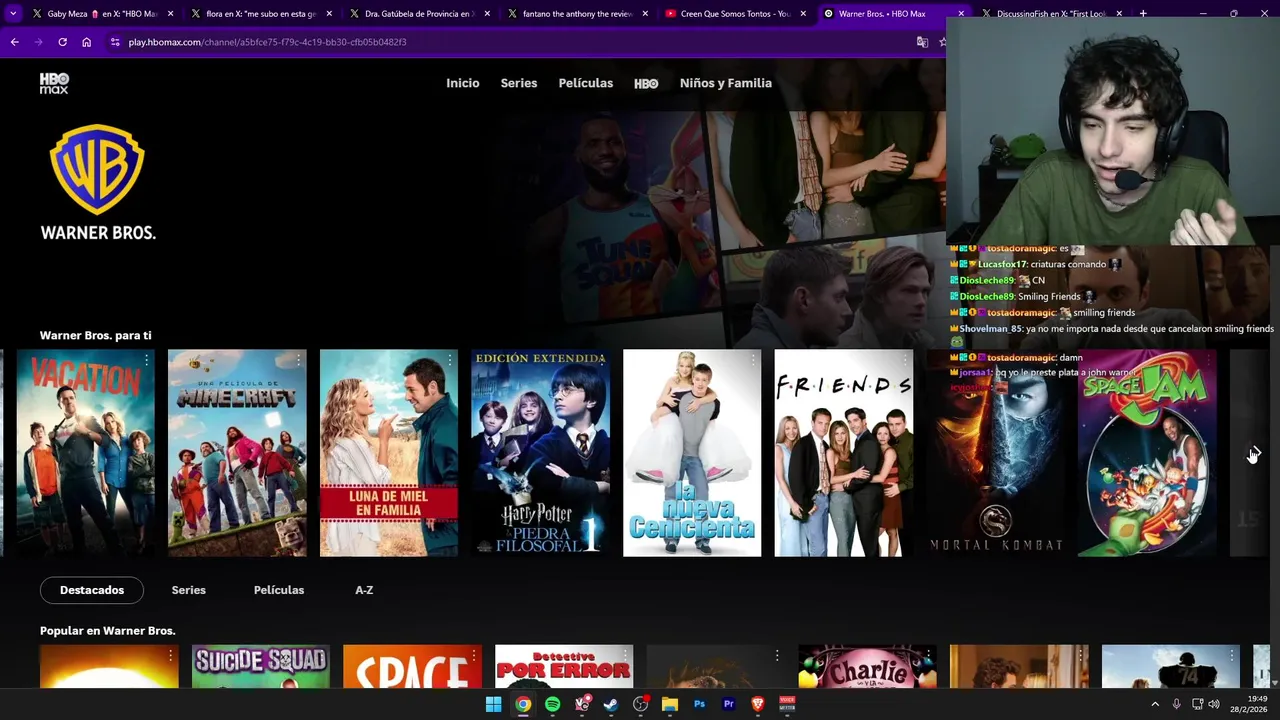Open the Friends series poster
Viewport: 1280px width, 720px height.
click(844, 453)
